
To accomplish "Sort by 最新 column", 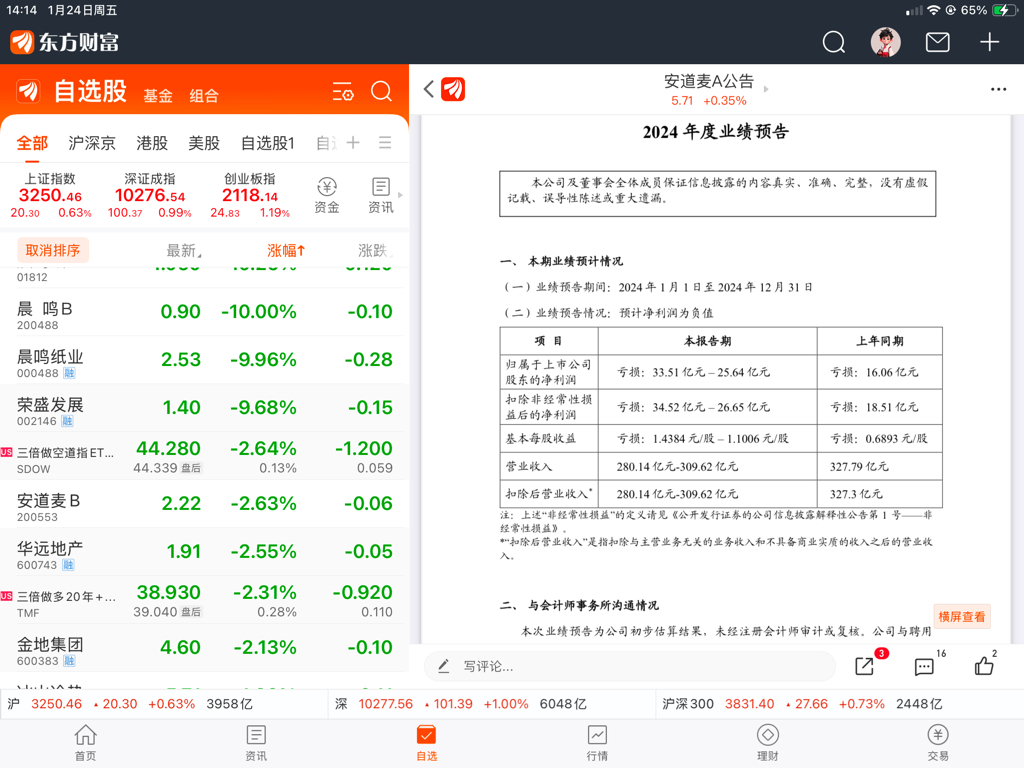I will pyautogui.click(x=184, y=251).
